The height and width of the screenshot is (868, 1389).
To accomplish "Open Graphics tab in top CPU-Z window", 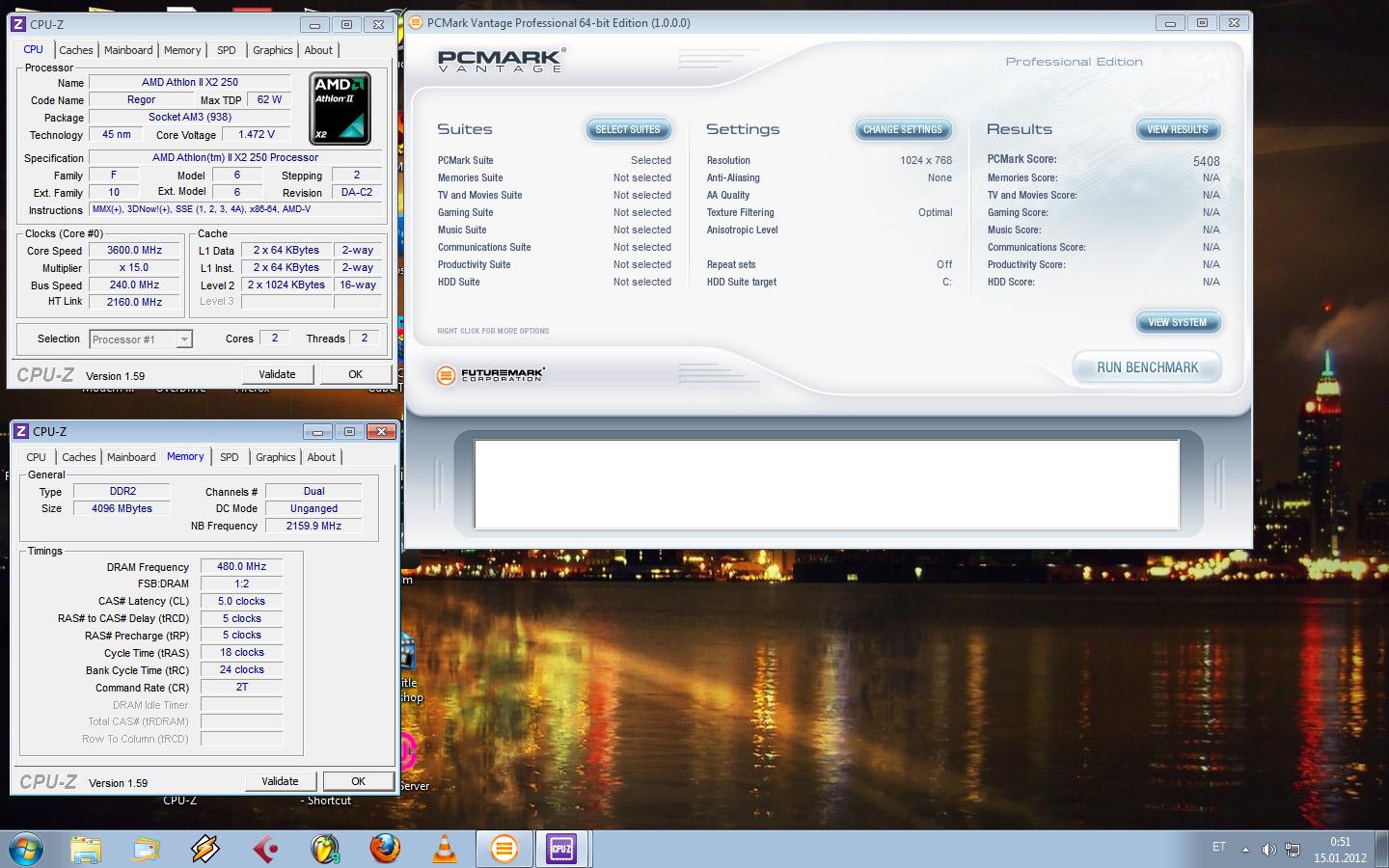I will point(273,50).
